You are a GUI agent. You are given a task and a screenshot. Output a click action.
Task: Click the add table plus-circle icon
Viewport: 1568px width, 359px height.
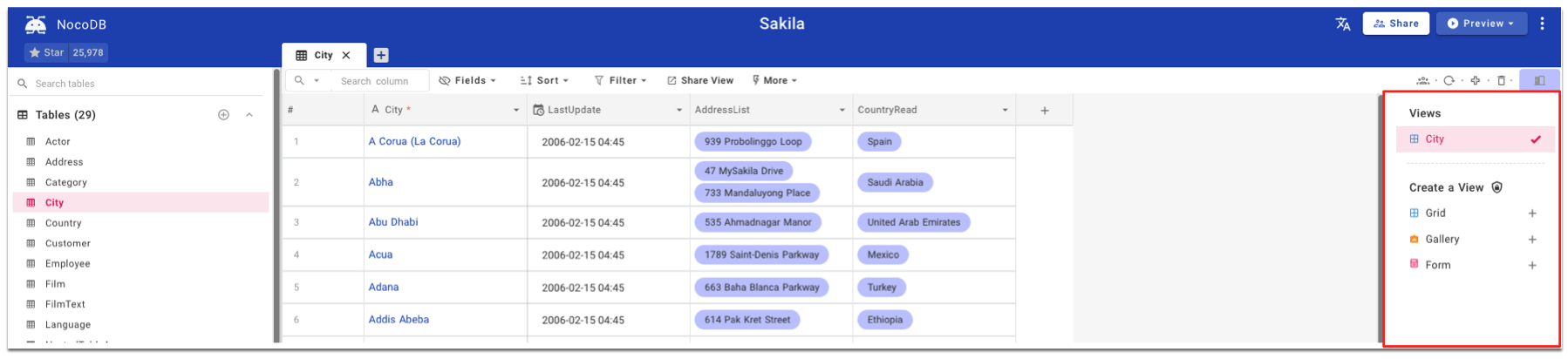click(x=223, y=114)
